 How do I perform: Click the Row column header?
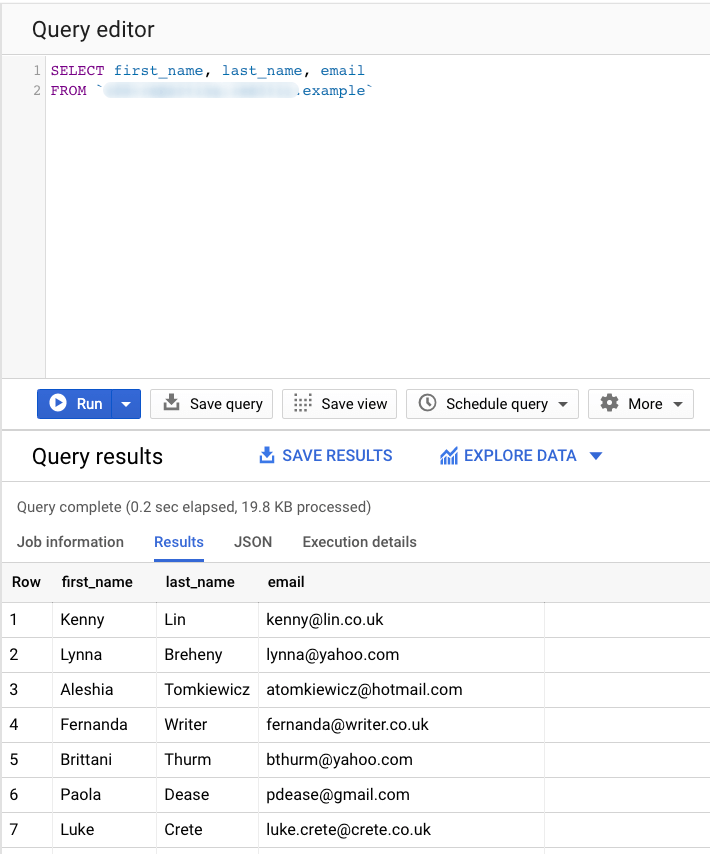point(26,582)
